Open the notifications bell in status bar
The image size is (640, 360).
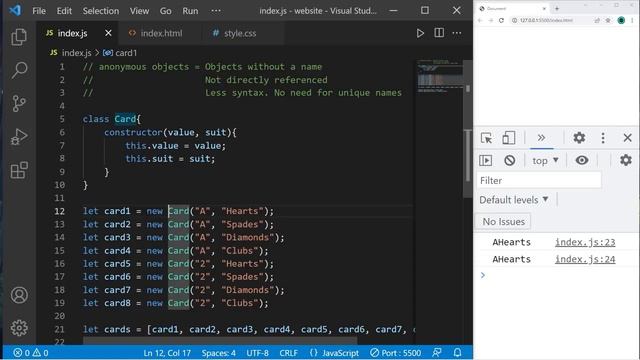pyautogui.click(x=458, y=353)
